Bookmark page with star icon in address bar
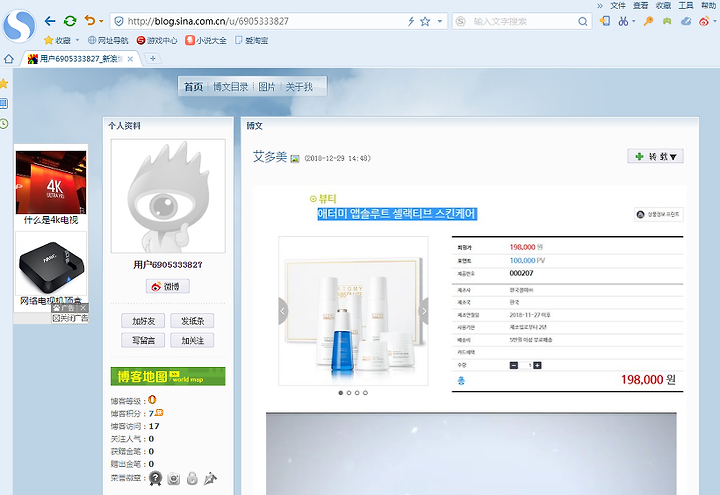720x495 pixels. [x=425, y=21]
